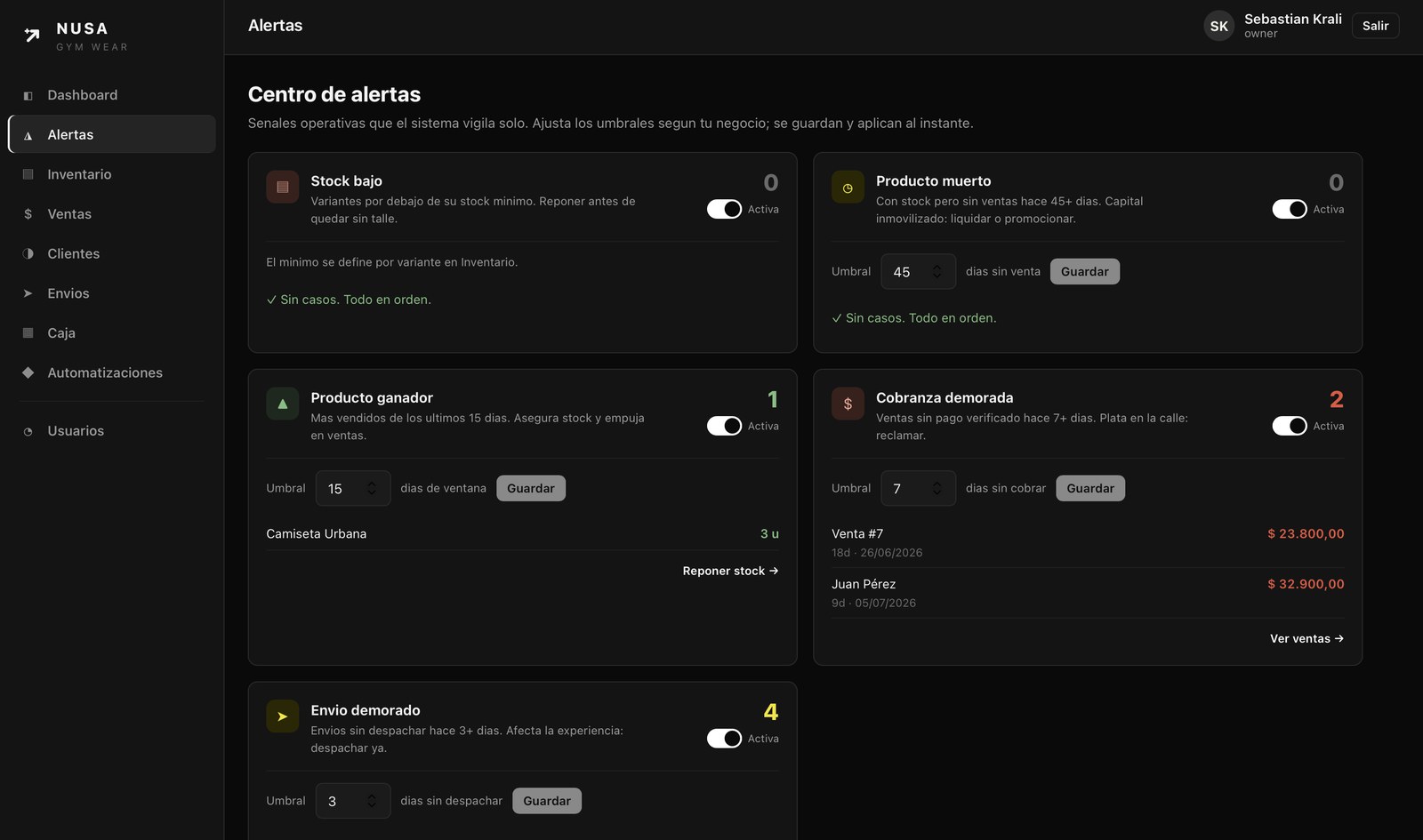
Task: Click the Envio demorado umbral input field
Action: pos(353,801)
